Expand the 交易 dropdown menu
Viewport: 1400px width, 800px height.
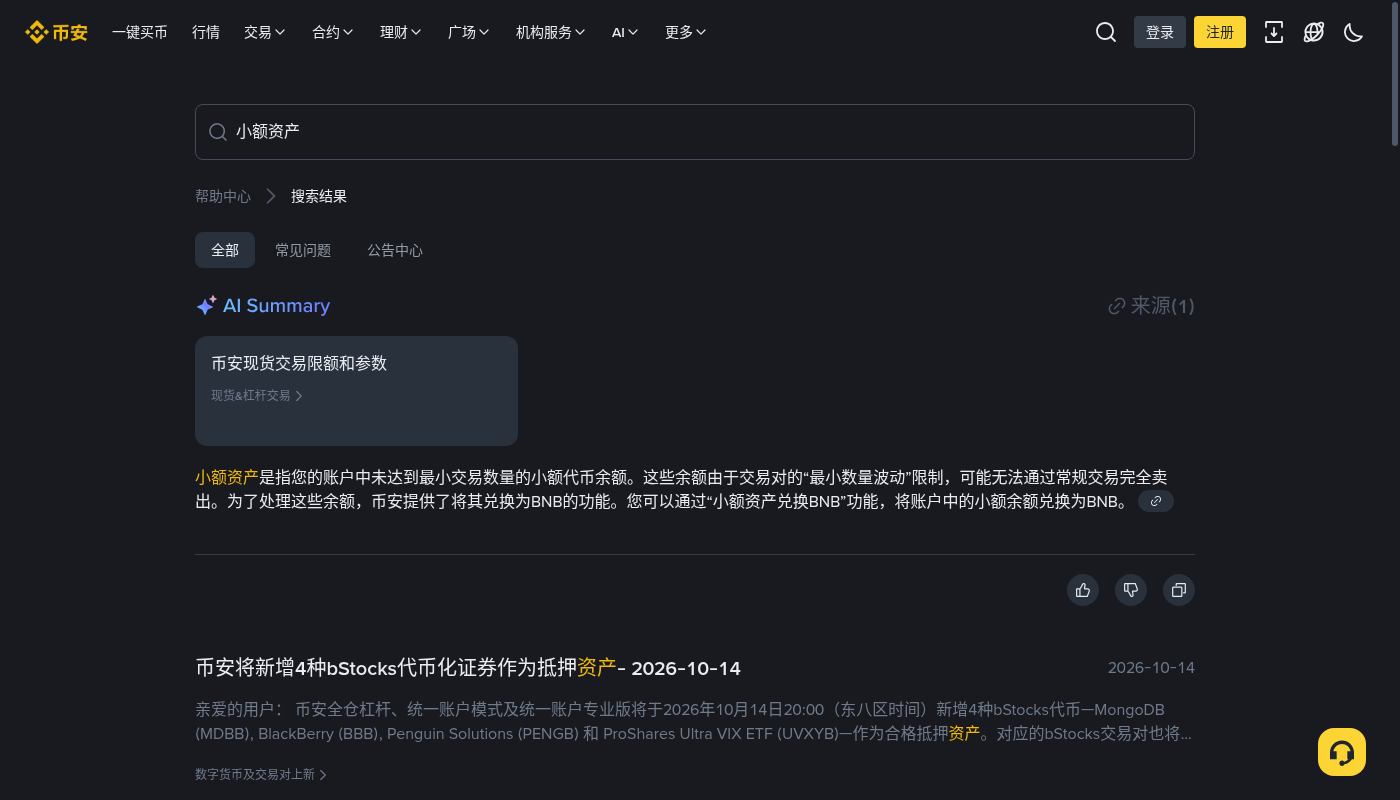(x=265, y=32)
